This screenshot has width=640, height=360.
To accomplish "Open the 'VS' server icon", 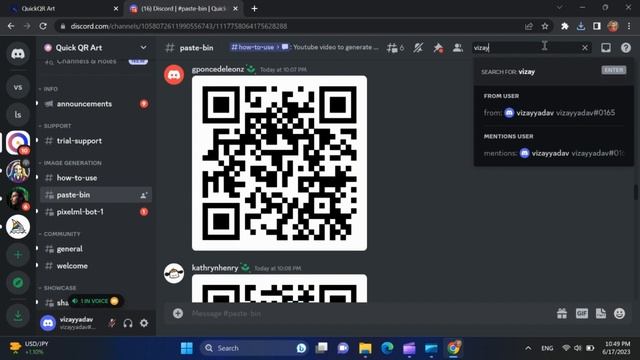I will (x=18, y=87).
